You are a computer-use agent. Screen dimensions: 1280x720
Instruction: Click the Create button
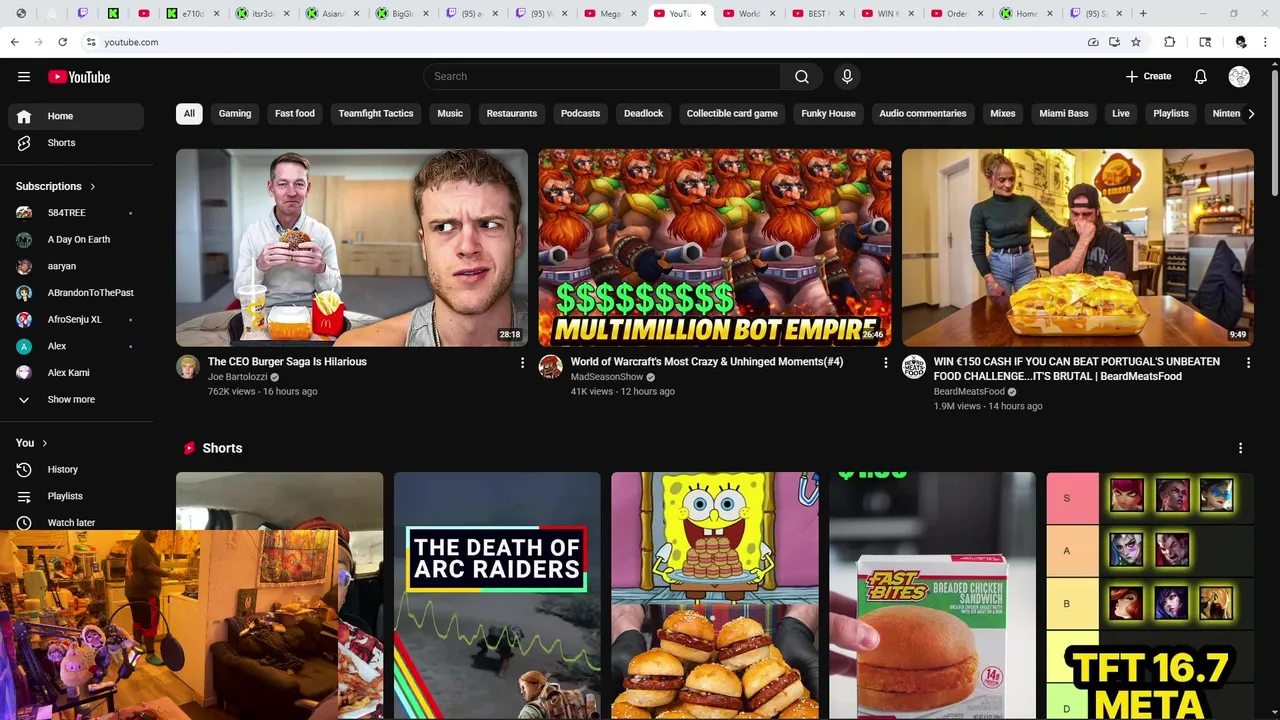(x=1148, y=77)
